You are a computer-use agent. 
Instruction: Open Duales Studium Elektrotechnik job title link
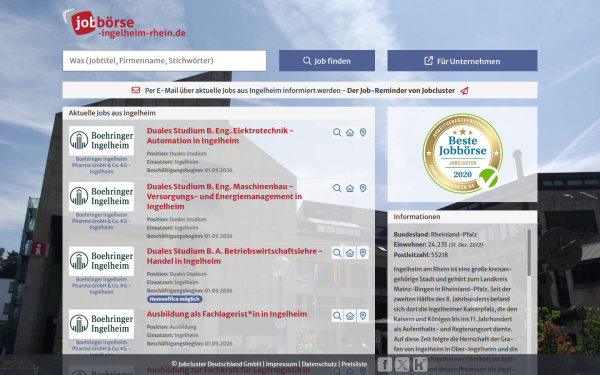[220, 135]
